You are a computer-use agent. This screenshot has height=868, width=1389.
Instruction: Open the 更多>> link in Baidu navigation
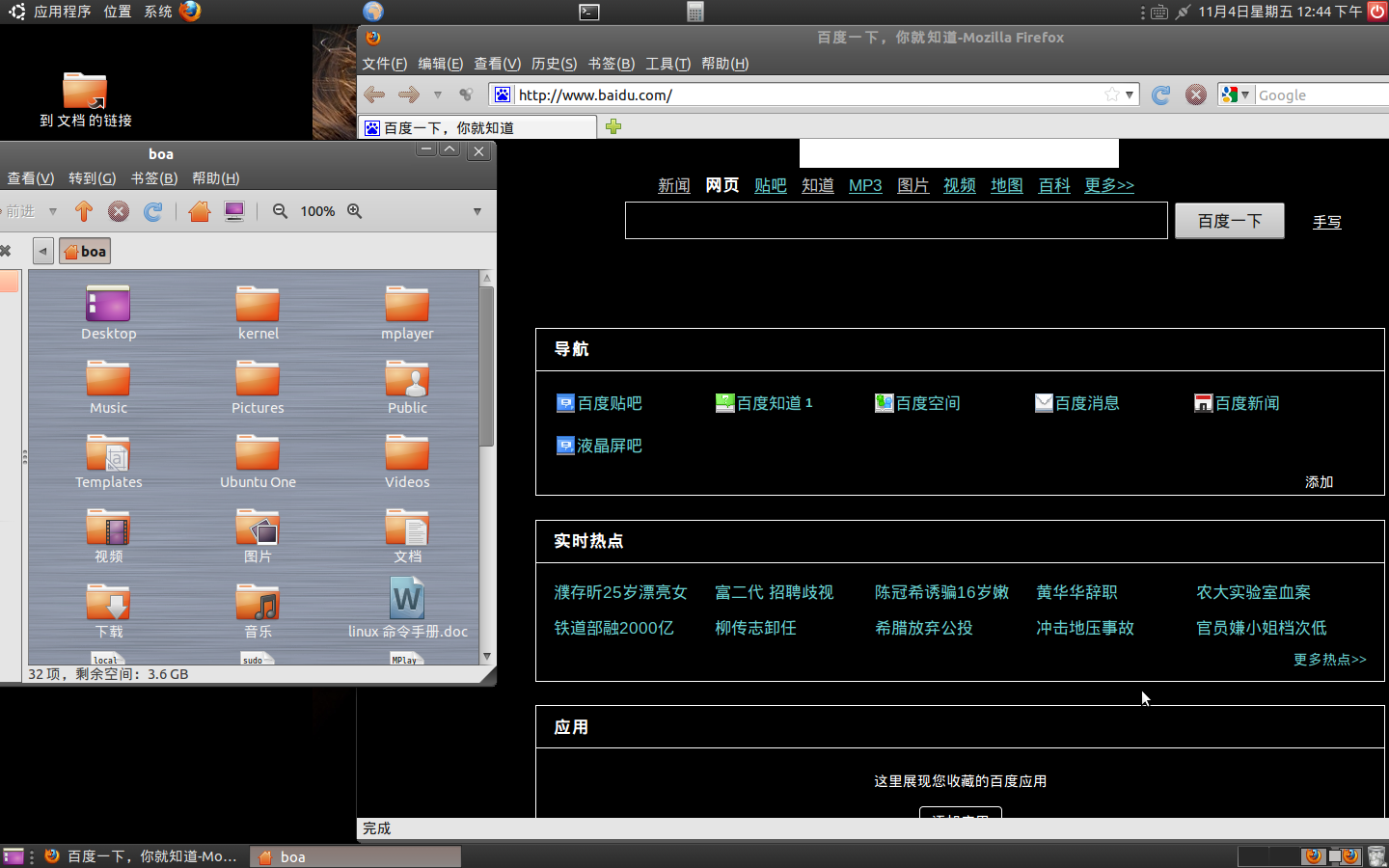(x=1109, y=185)
